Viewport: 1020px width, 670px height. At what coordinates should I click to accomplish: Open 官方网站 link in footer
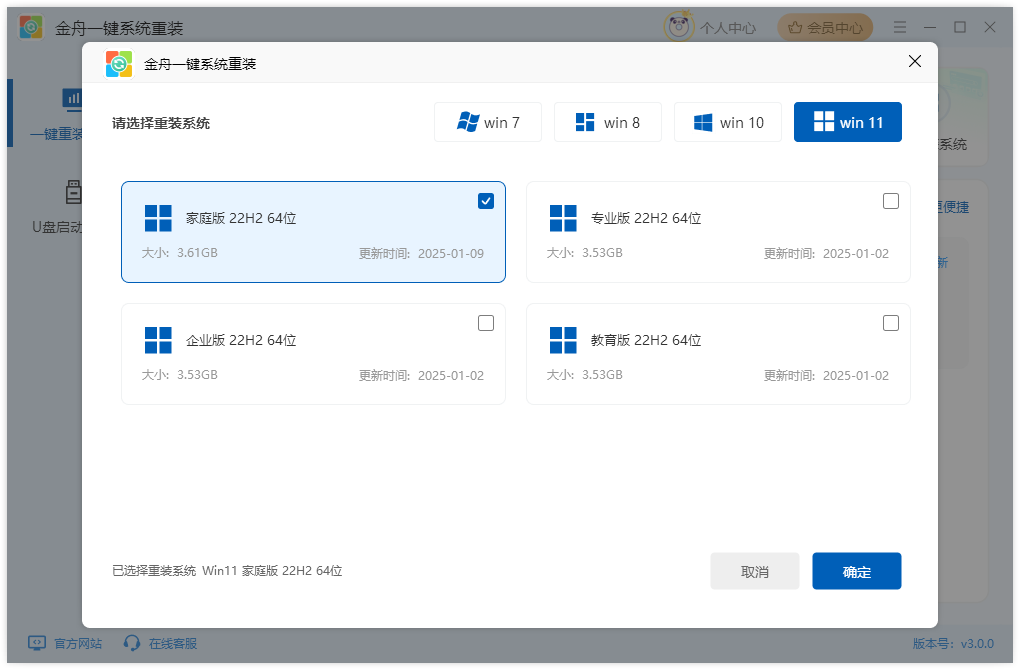tap(78, 643)
